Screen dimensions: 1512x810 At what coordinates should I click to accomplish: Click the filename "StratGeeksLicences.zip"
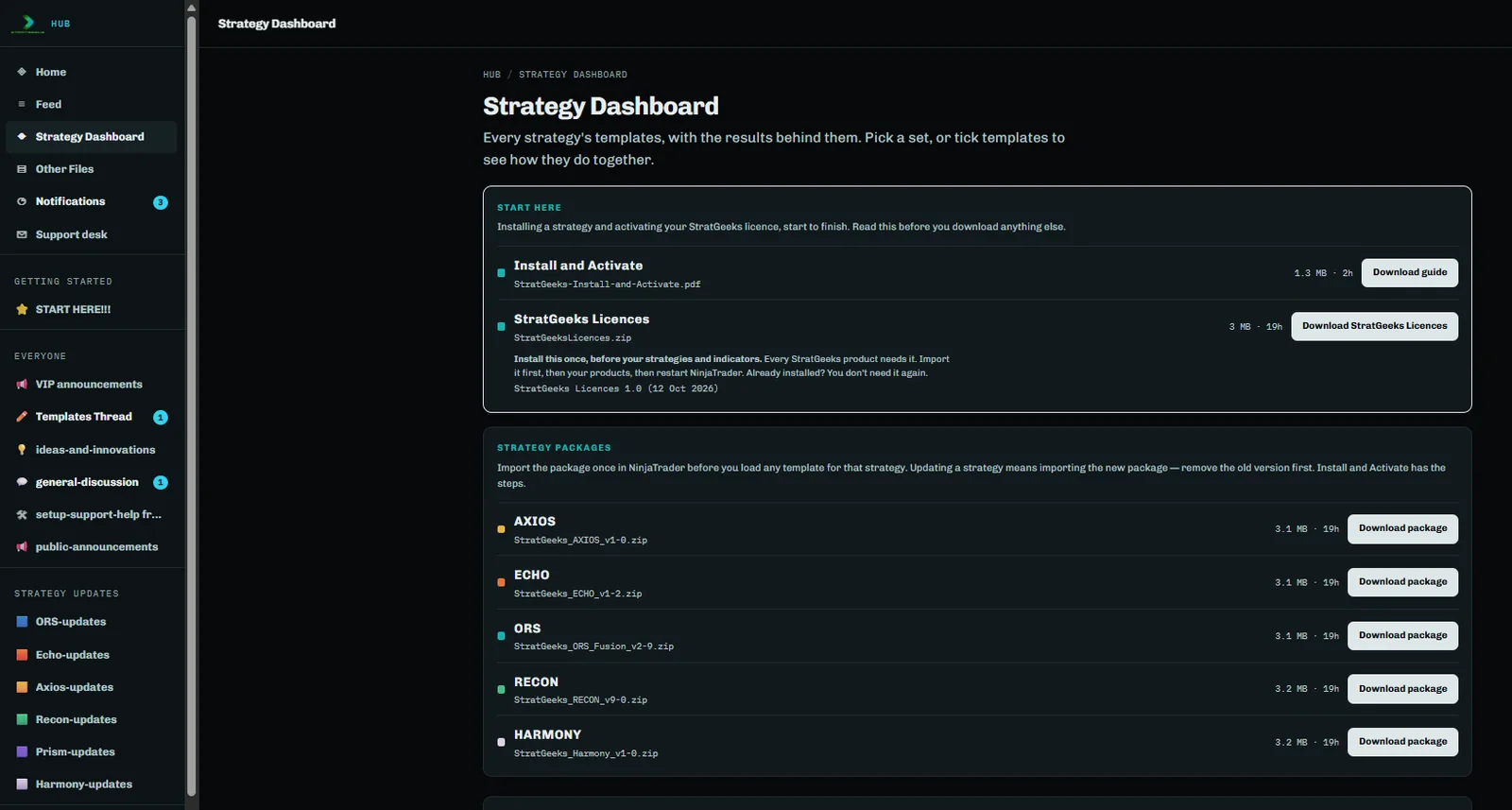[x=573, y=338]
